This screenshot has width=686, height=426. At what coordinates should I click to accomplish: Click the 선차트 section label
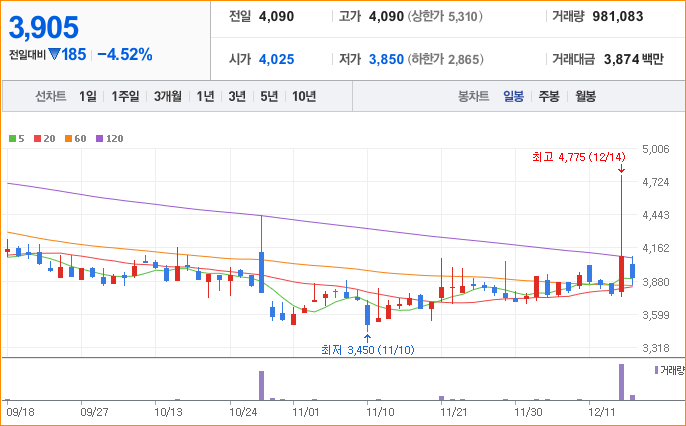click(x=51, y=96)
